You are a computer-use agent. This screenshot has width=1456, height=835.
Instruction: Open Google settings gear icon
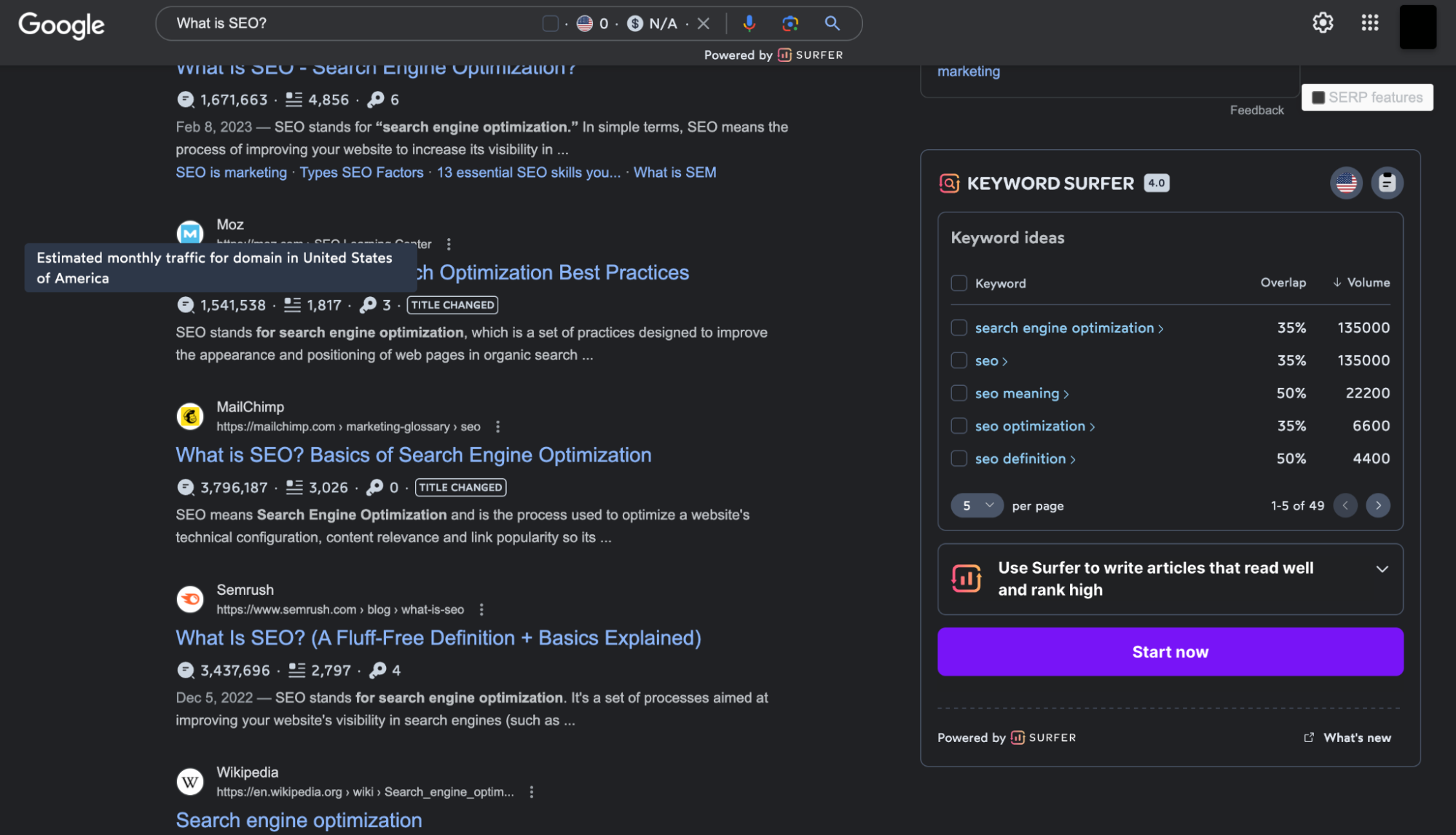click(1323, 23)
